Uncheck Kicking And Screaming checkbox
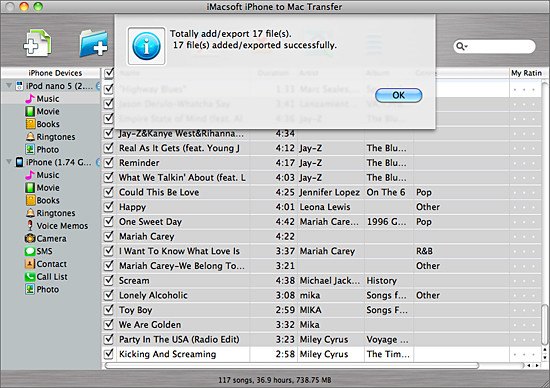Image resolution: width=550 pixels, height=388 pixels. pyautogui.click(x=109, y=354)
